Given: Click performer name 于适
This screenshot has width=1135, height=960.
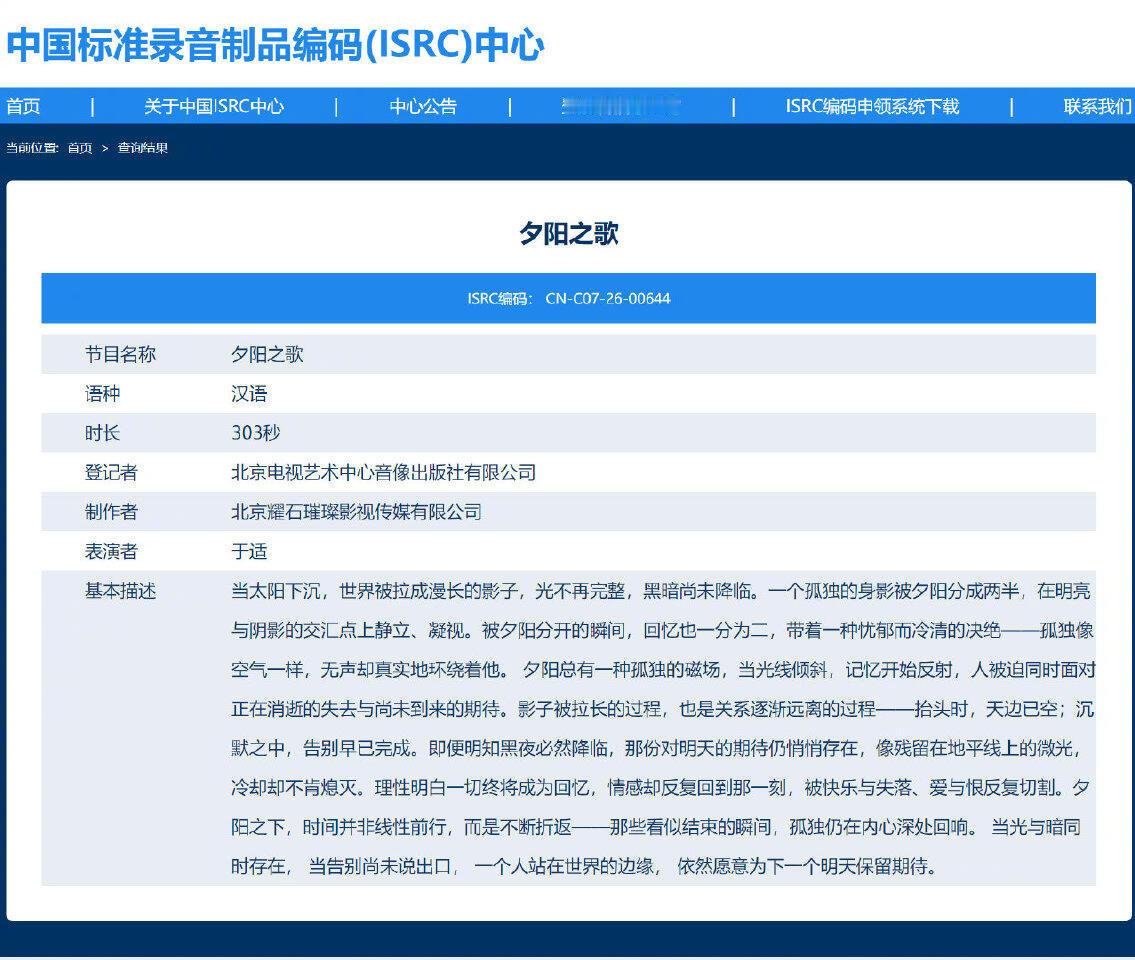Looking at the screenshot, I should coord(249,551).
